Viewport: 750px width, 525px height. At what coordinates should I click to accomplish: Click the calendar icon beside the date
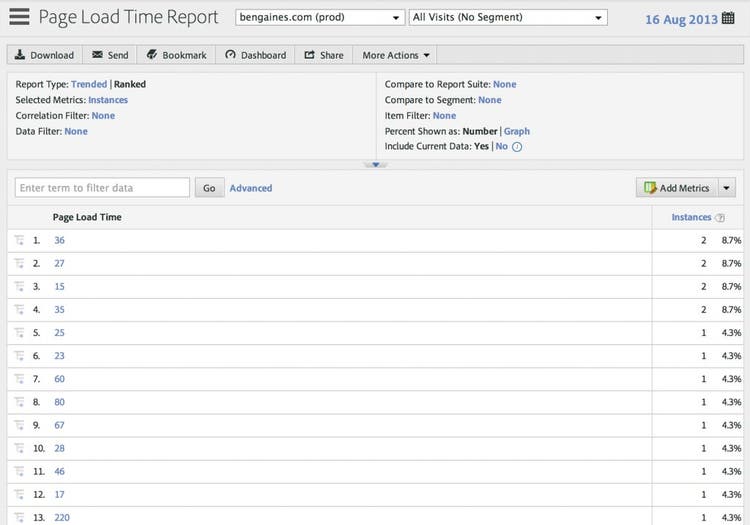coord(740,19)
